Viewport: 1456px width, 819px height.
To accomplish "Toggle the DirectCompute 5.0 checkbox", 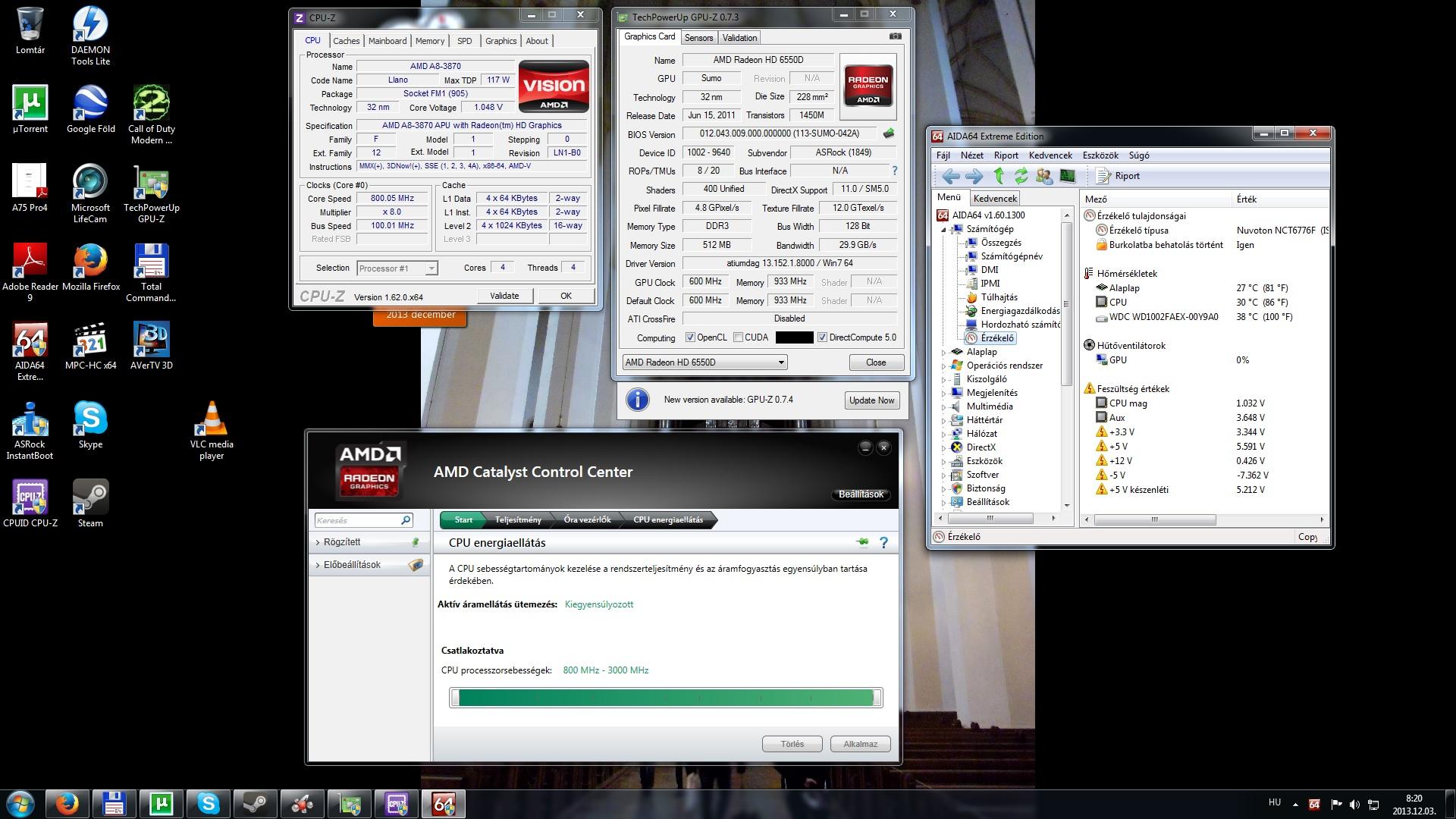I will (822, 337).
